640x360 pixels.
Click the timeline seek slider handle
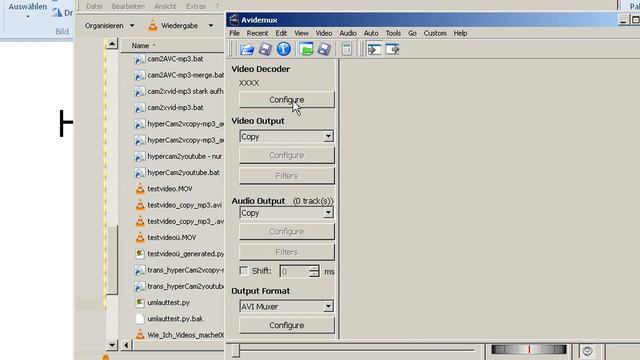tap(236, 351)
